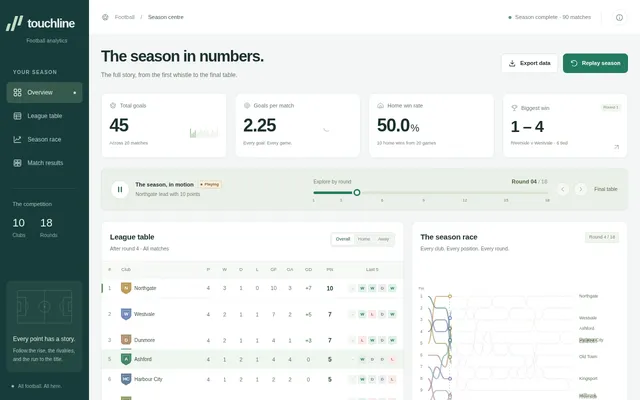Go to next round arrow
The image size is (640, 400).
(x=580, y=189)
